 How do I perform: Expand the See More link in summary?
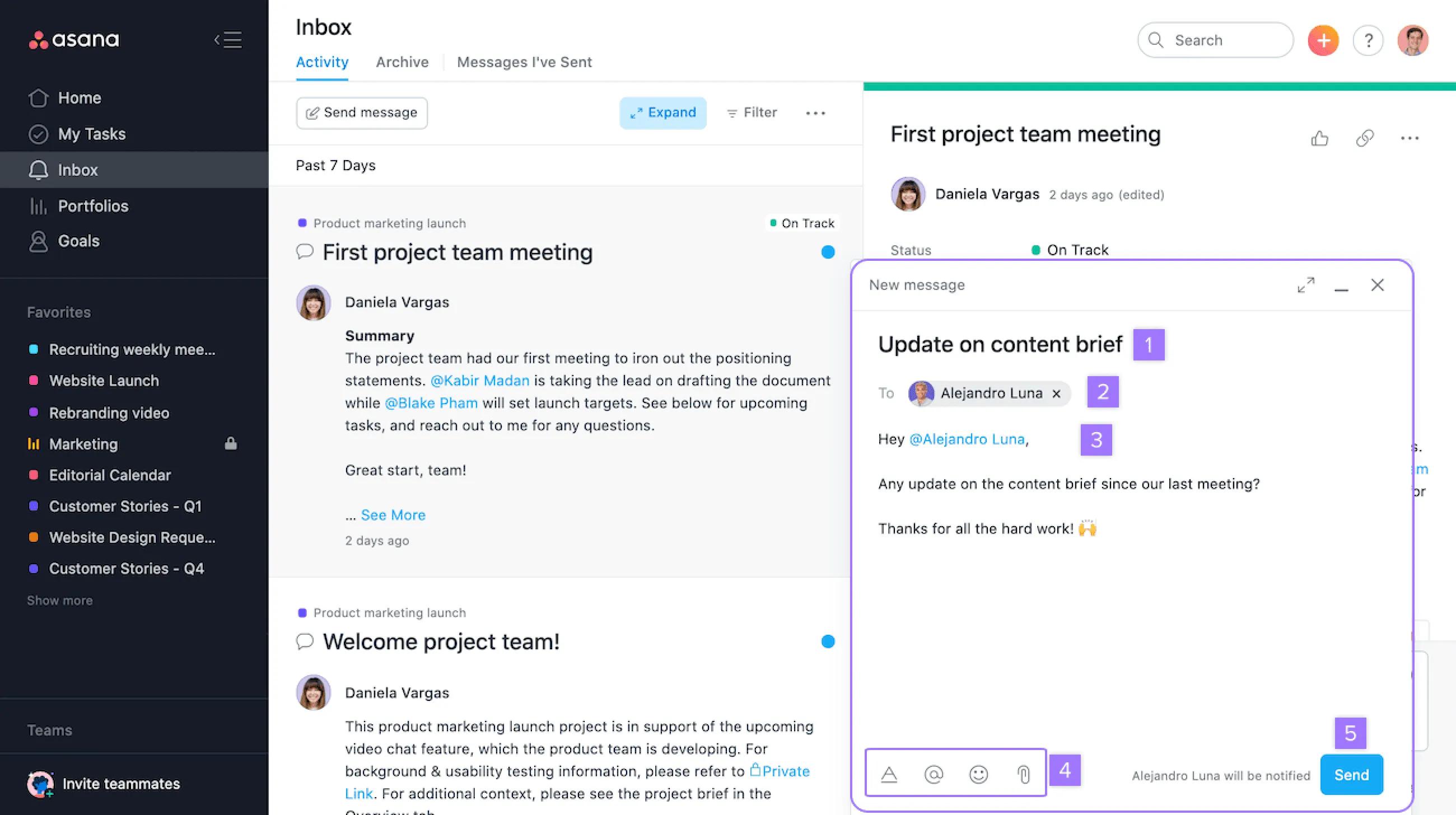pyautogui.click(x=393, y=515)
